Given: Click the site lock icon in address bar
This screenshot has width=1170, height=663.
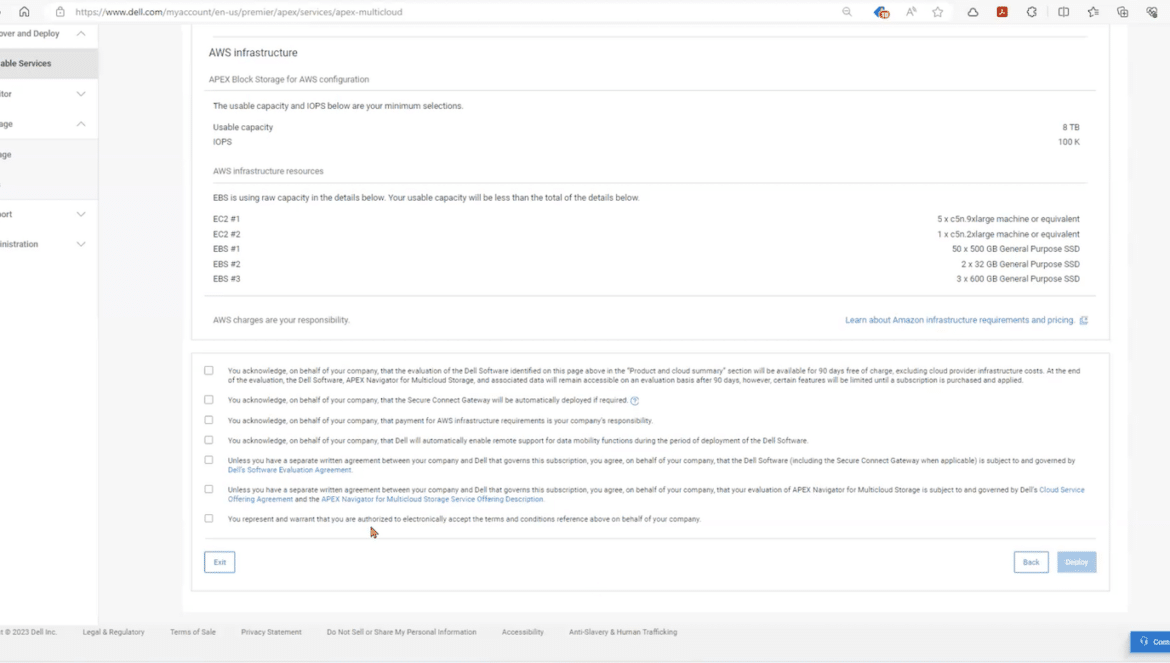Looking at the screenshot, I should 60,12.
